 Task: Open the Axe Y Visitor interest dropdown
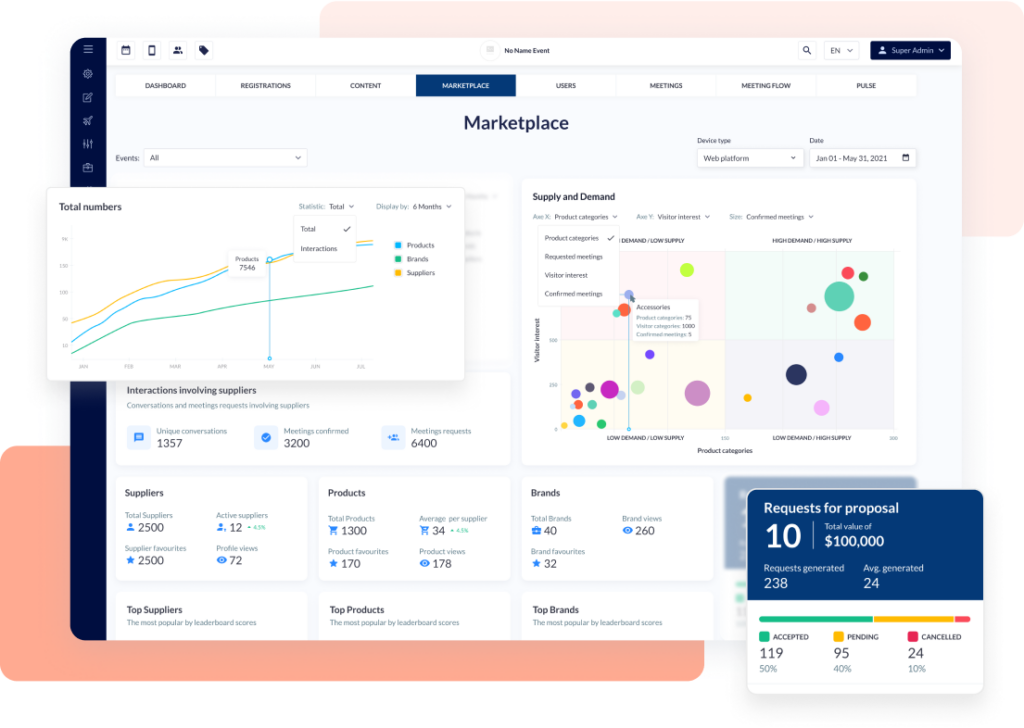[x=684, y=217]
